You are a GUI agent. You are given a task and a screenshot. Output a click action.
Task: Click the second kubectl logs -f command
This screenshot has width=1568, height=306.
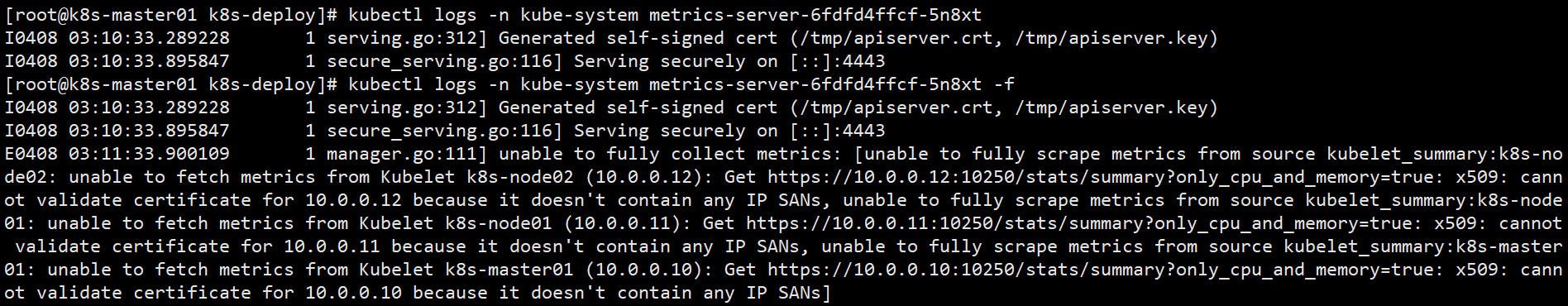(x=681, y=84)
